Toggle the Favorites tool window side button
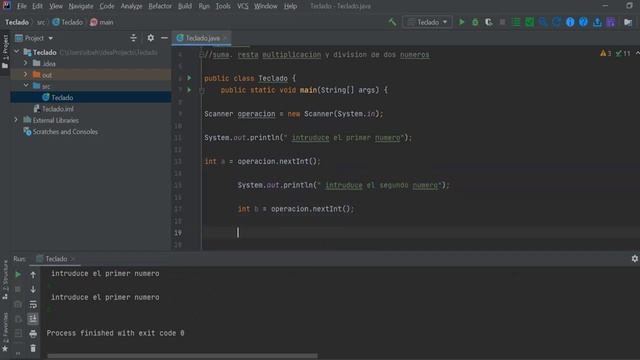 [5, 332]
